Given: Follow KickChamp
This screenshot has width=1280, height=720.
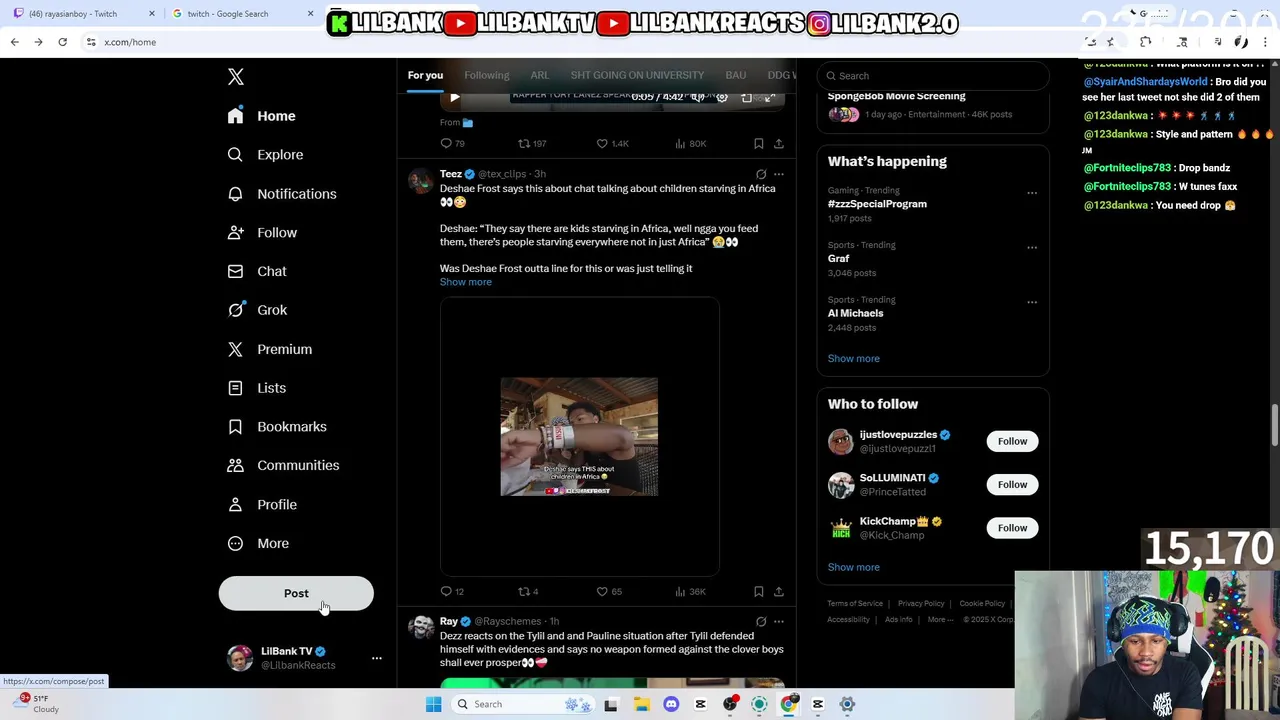Looking at the screenshot, I should pos(1012,528).
